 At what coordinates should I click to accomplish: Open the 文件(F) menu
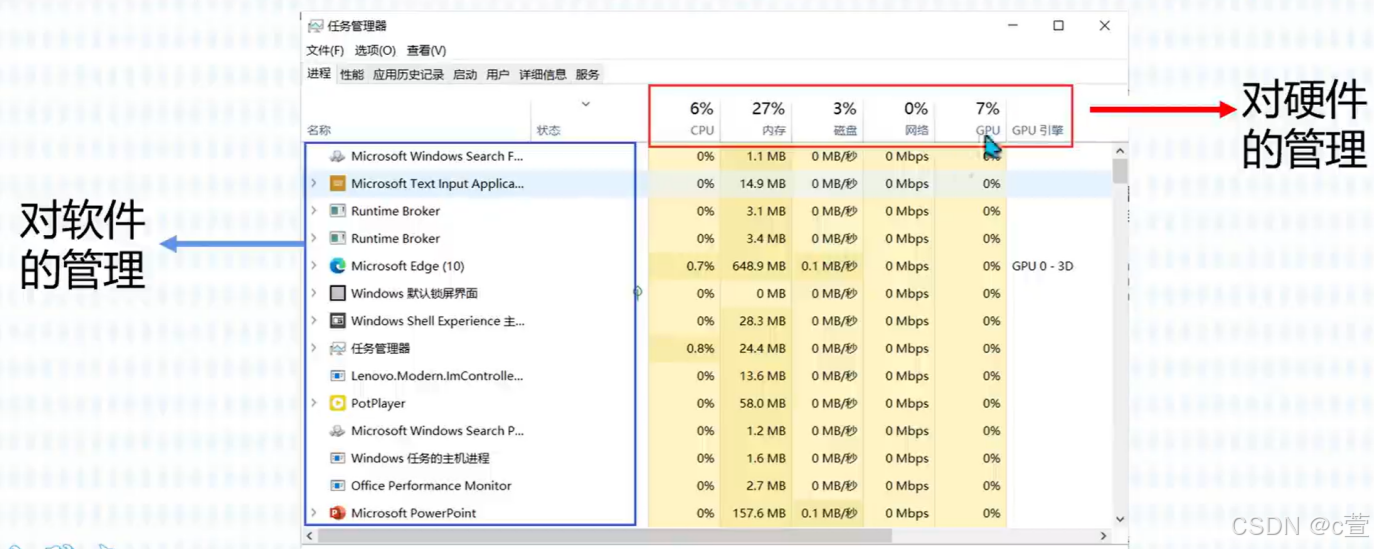[325, 50]
